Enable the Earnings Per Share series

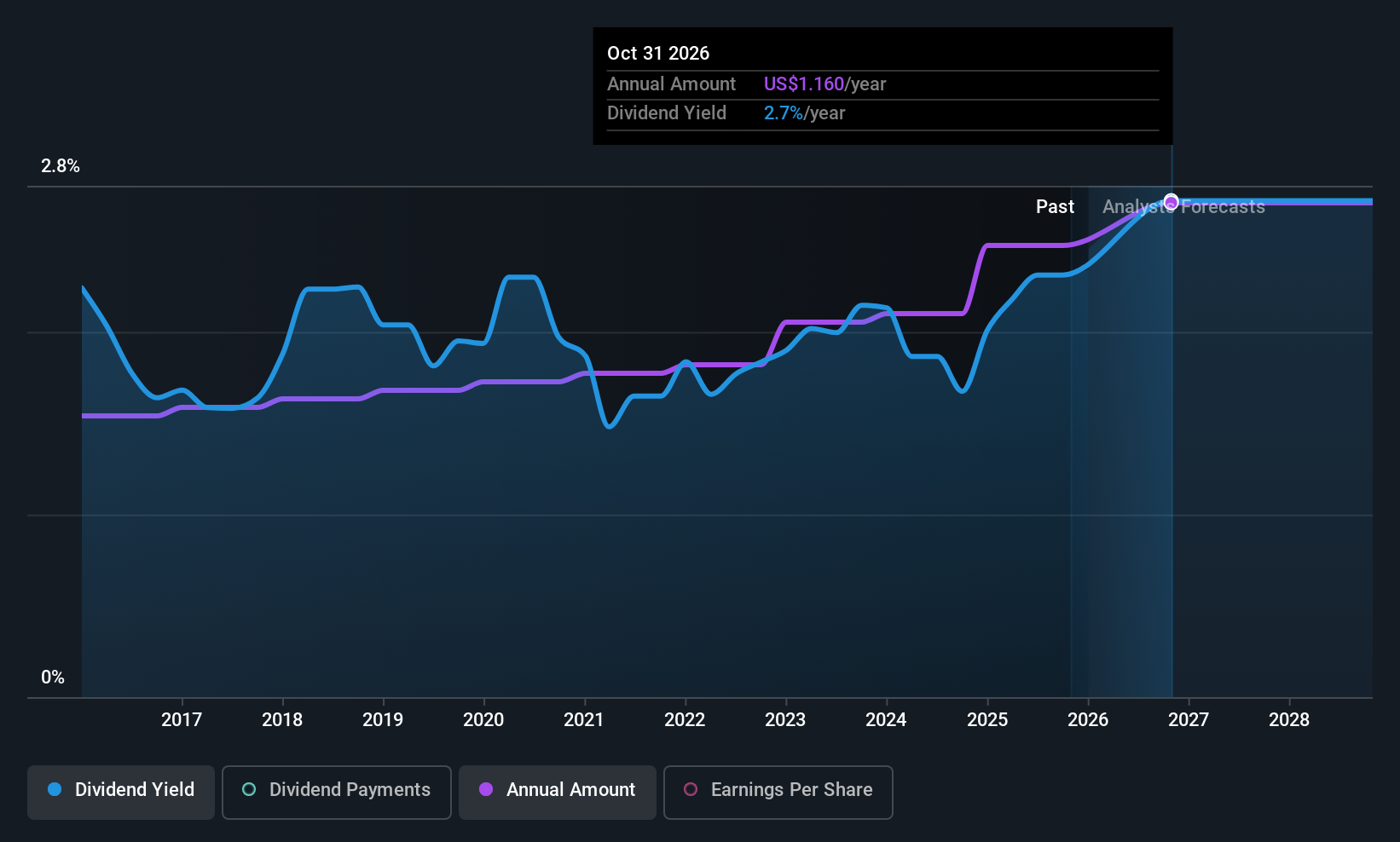click(778, 793)
